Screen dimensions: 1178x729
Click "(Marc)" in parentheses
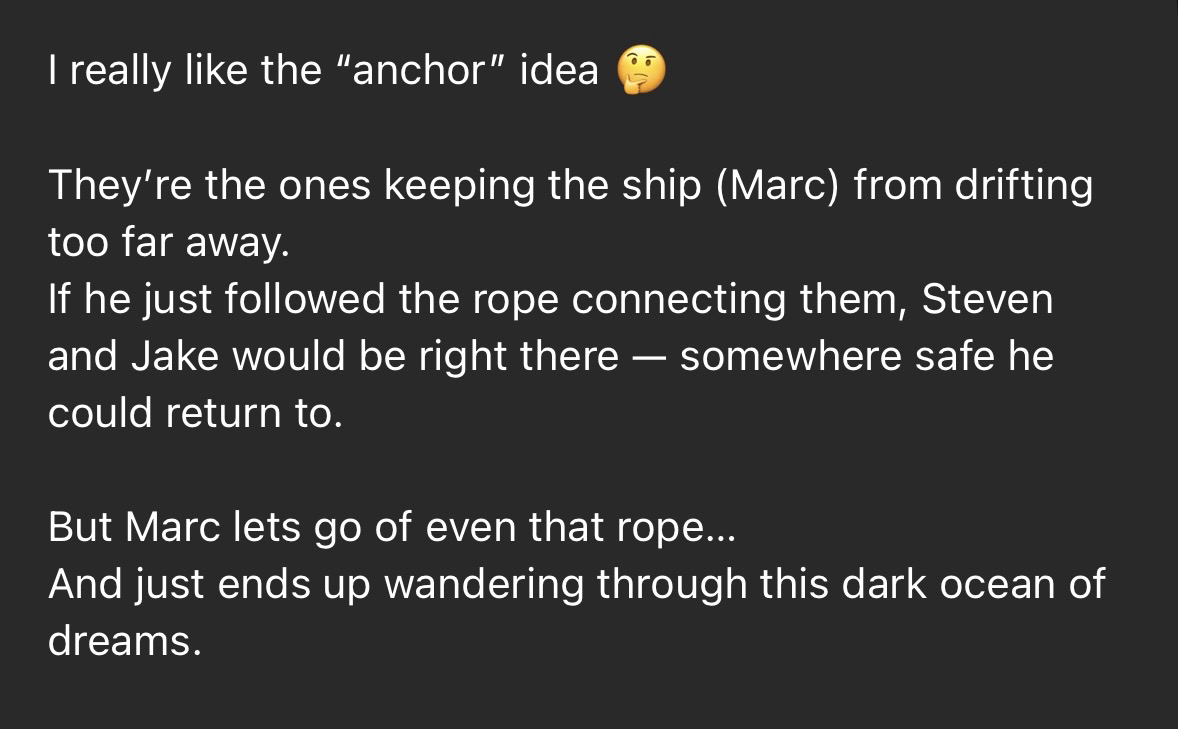point(779,185)
